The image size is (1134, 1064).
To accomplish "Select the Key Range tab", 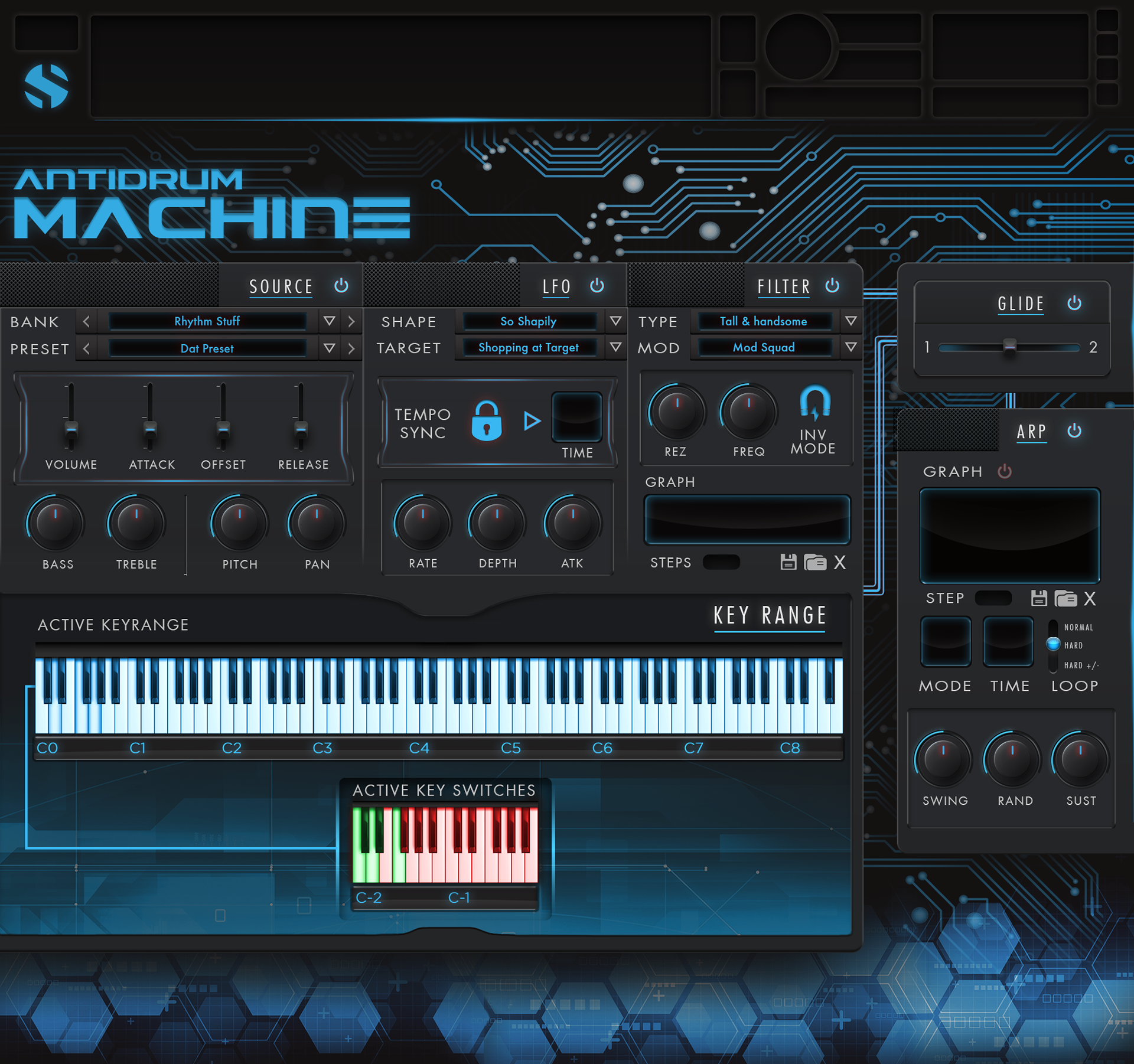I will (770, 616).
